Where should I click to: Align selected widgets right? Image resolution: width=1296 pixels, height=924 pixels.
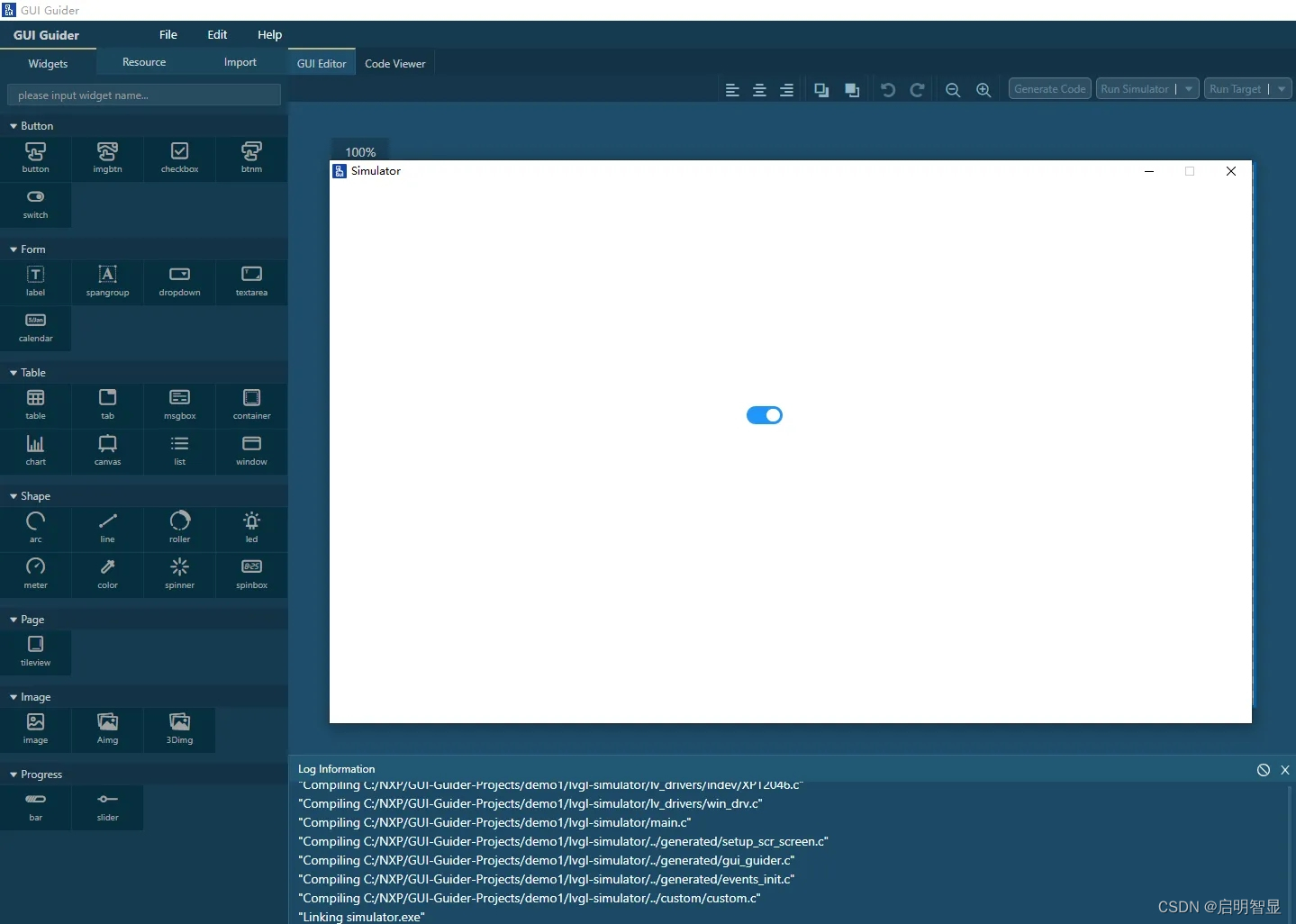[786, 90]
